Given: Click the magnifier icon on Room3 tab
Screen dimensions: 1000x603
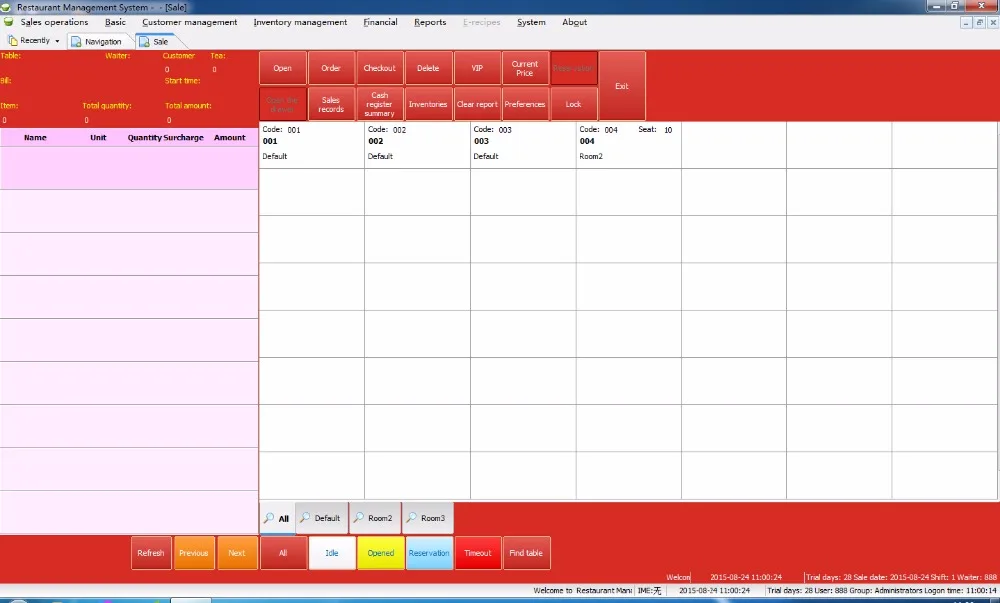Looking at the screenshot, I should [x=412, y=518].
